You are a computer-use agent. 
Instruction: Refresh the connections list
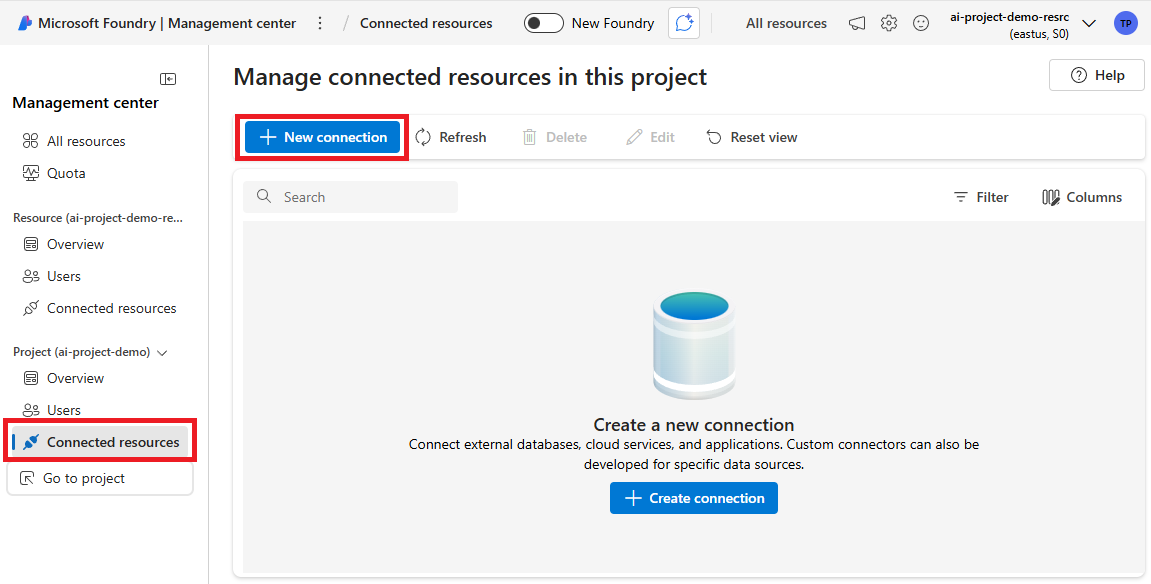[x=451, y=137]
